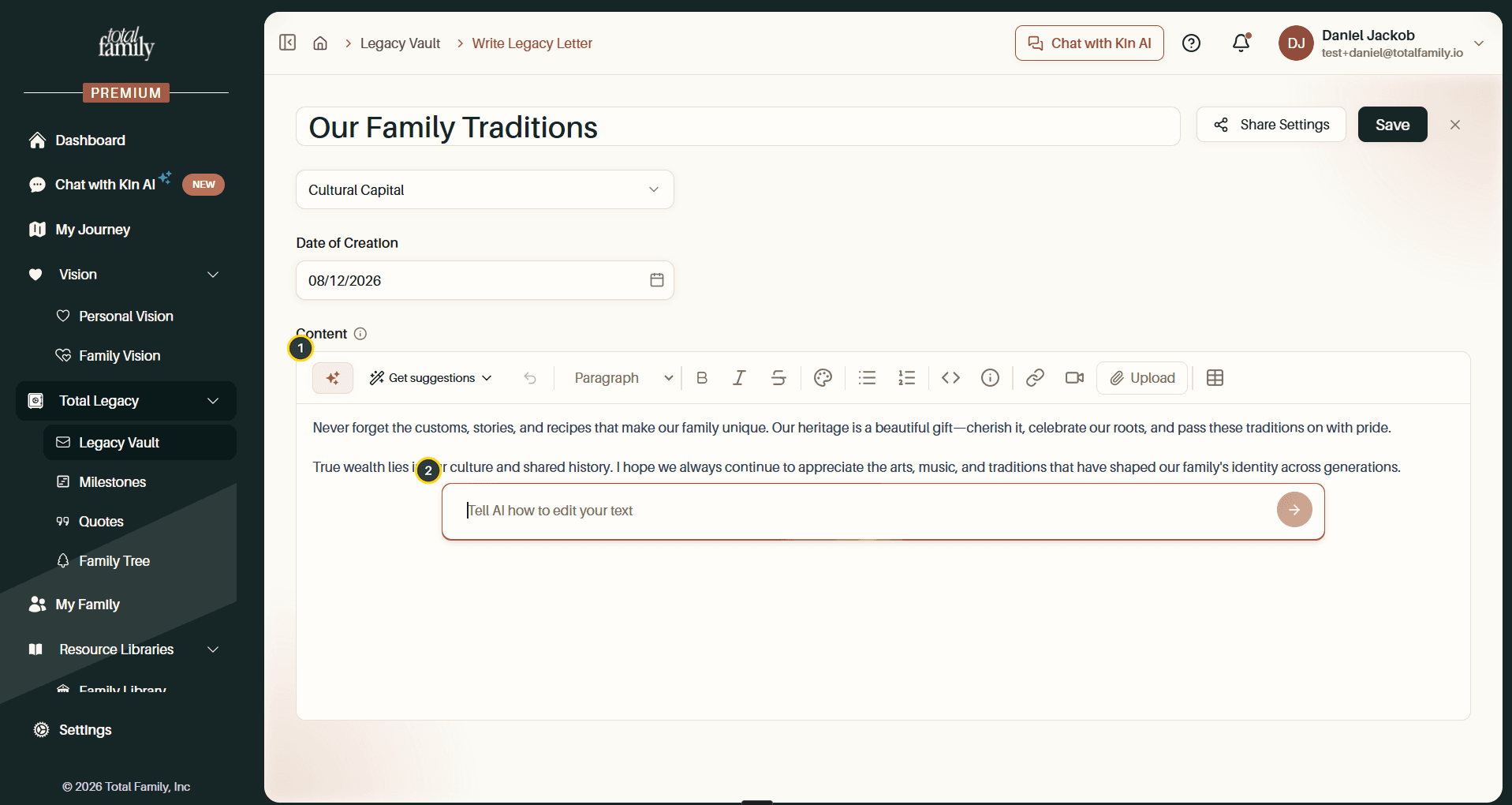Insert a hyperlink

[x=1035, y=378]
